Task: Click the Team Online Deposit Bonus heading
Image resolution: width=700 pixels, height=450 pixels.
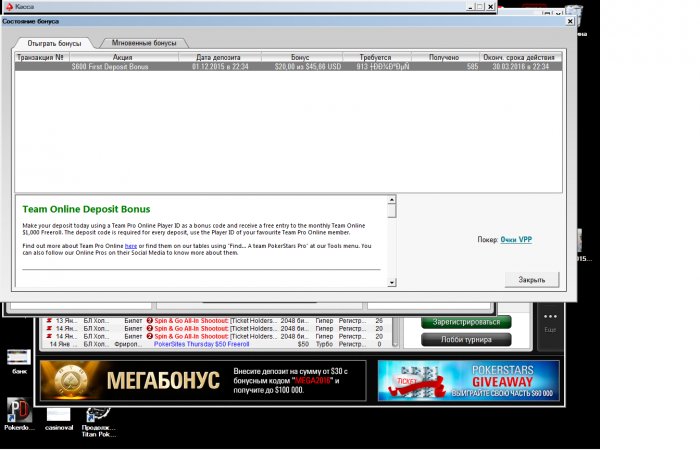Action: [86, 209]
